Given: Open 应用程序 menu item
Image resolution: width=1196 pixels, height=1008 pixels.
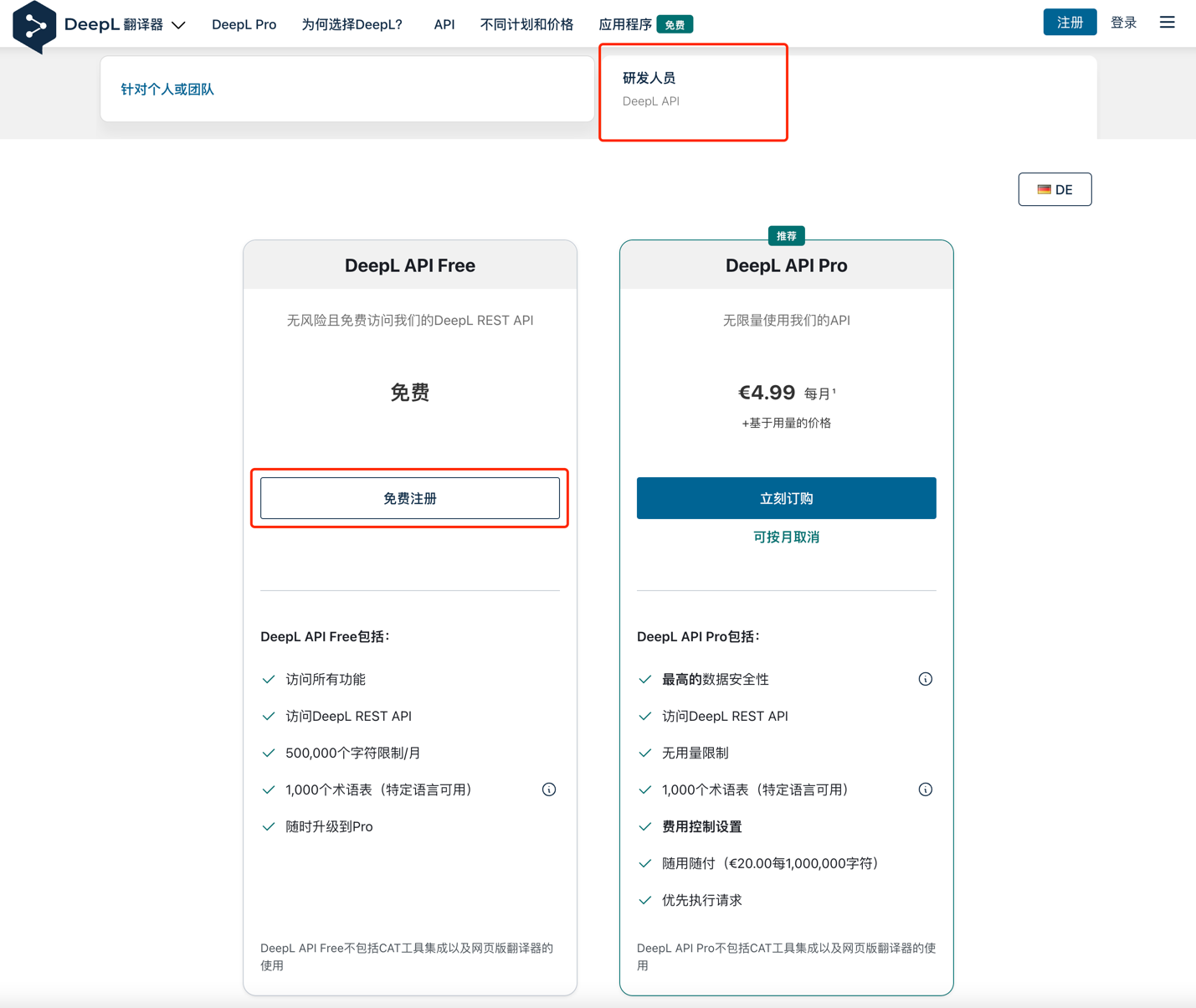Looking at the screenshot, I should coord(625,24).
